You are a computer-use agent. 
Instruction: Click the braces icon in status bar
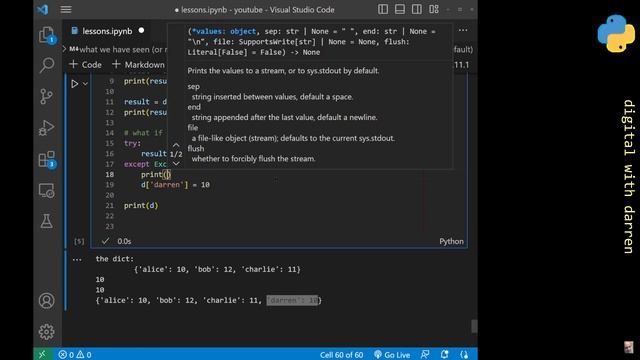click(x=464, y=355)
